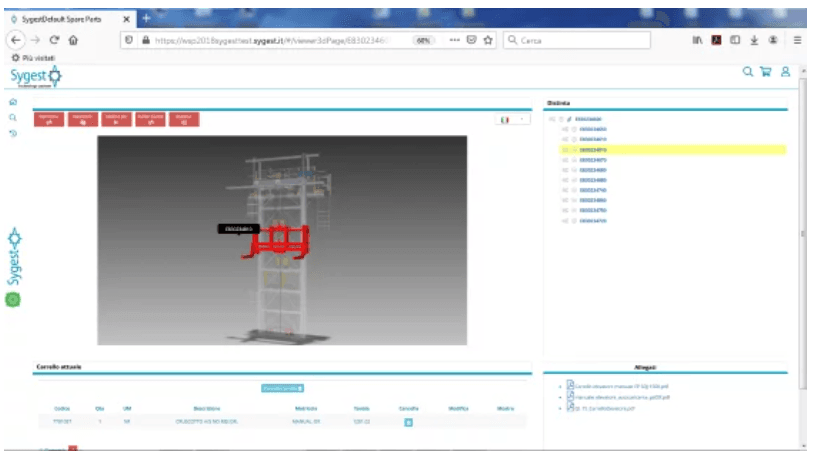Click the home icon in left sidebar
815x457 pixels.
click(12, 102)
